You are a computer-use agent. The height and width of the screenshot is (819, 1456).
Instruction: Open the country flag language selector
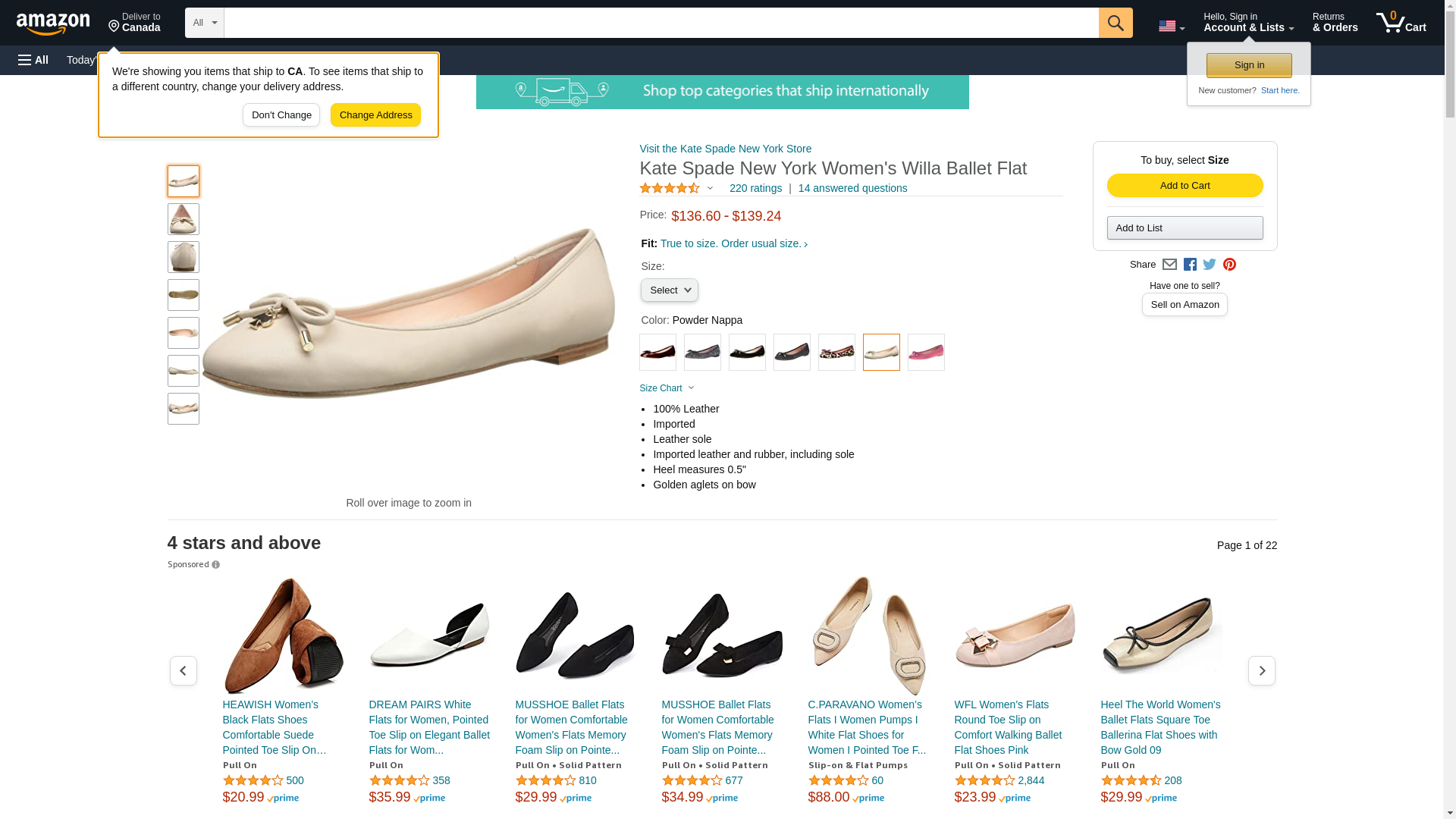[x=1171, y=27]
